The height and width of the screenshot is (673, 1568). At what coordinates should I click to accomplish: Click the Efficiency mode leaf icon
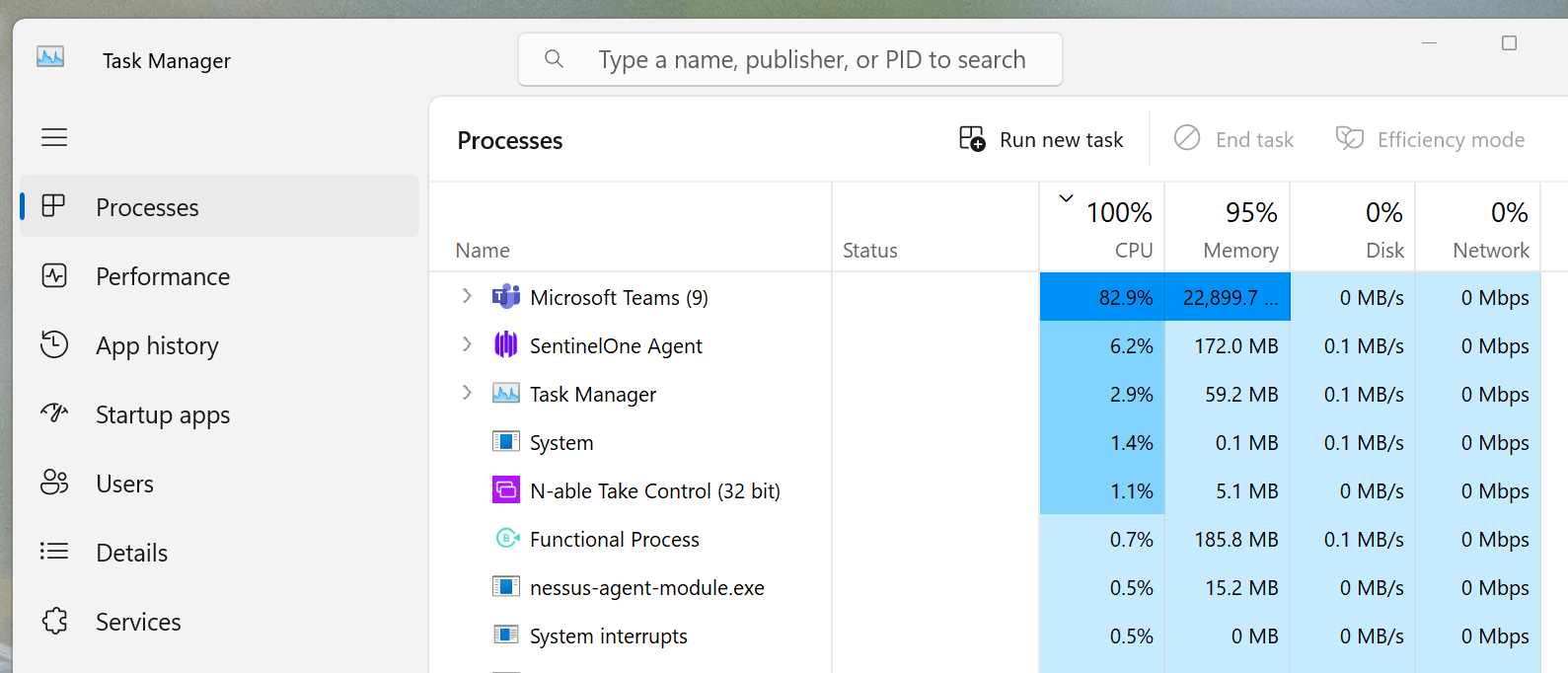pyautogui.click(x=1350, y=138)
